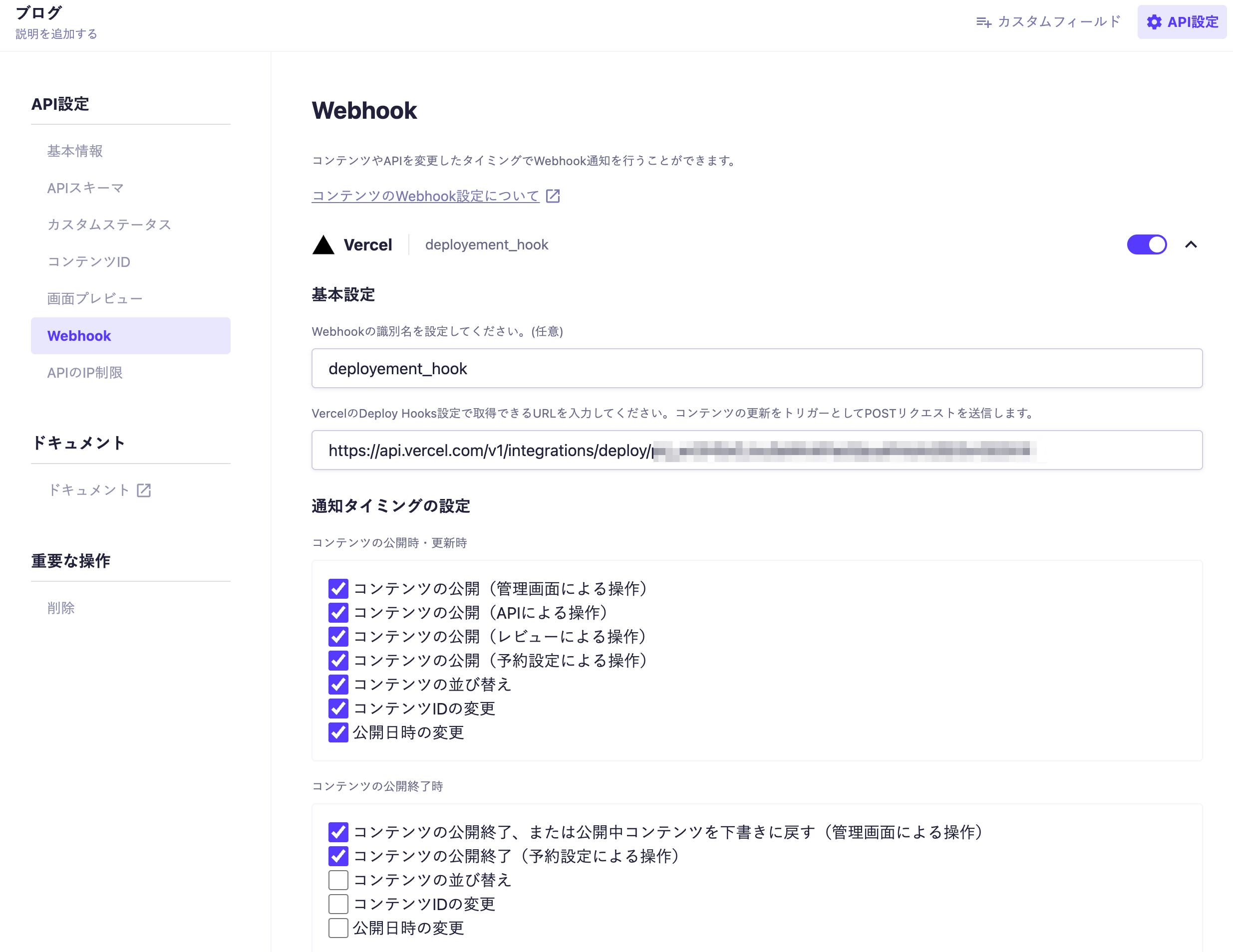Check 公開終了時 コンテンツIDの変更 checkbox

coord(338,904)
